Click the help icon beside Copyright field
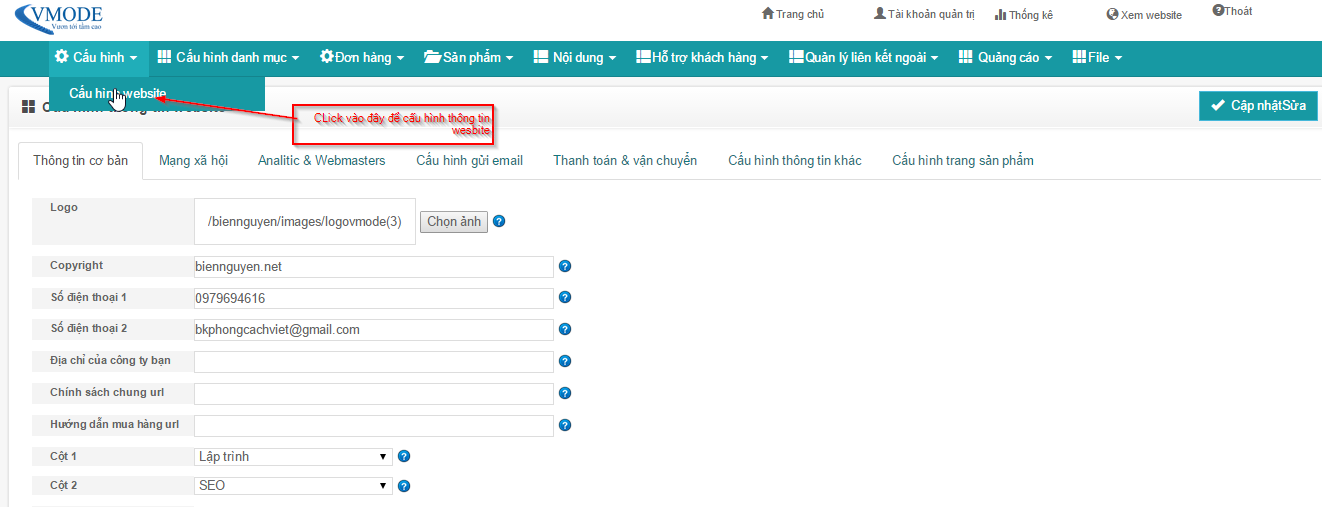 564,266
